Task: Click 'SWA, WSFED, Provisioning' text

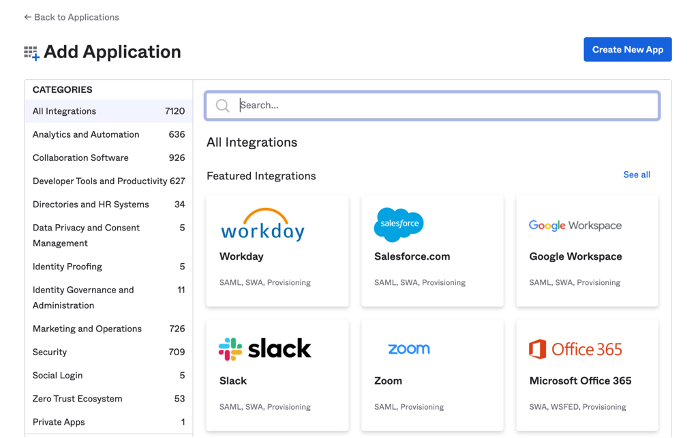Action: point(577,407)
